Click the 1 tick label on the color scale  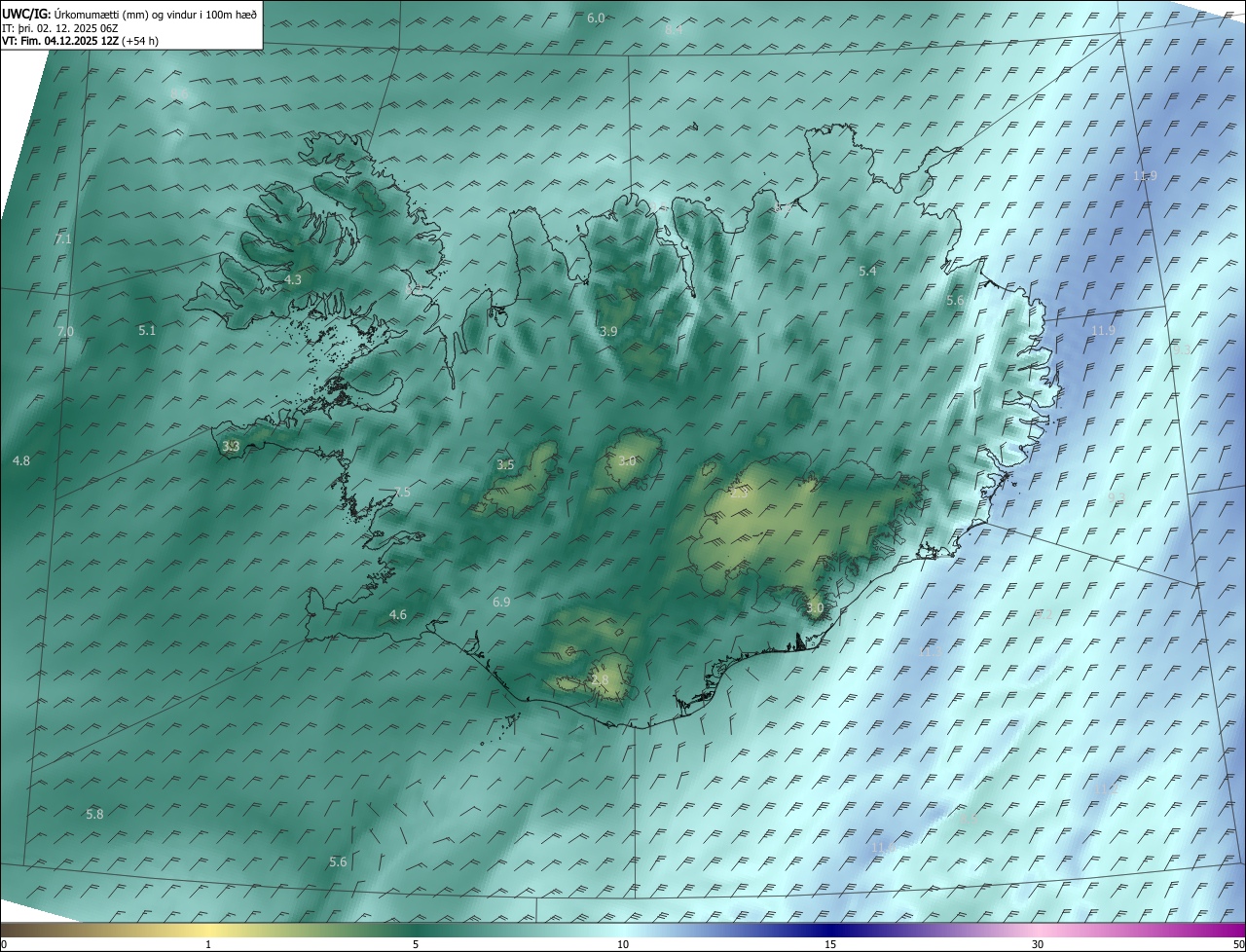pyautogui.click(x=208, y=945)
